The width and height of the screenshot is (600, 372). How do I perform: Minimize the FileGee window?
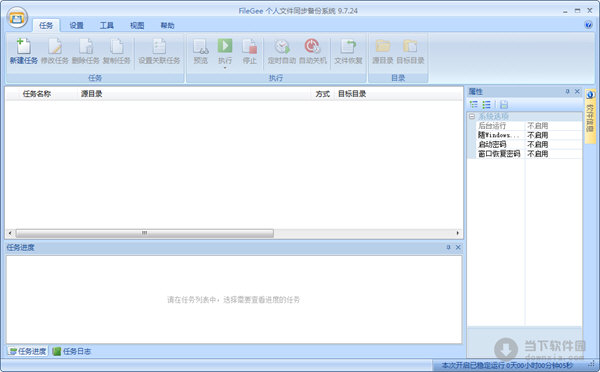pos(565,11)
